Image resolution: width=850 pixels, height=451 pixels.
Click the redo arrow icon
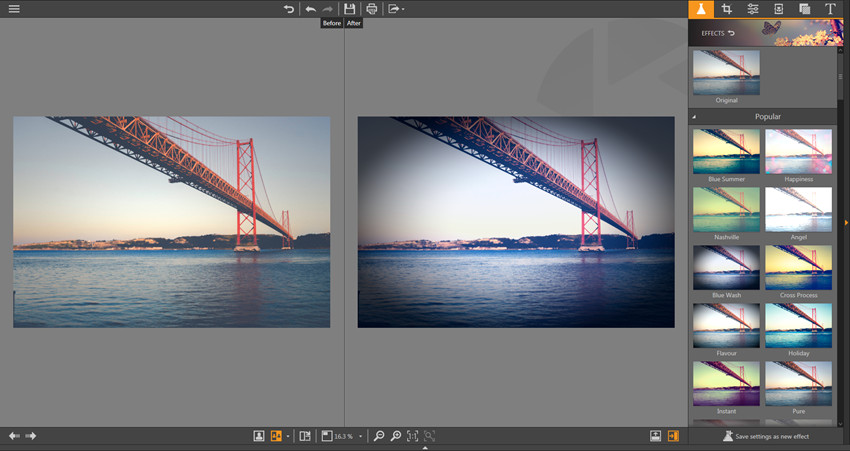pyautogui.click(x=327, y=9)
